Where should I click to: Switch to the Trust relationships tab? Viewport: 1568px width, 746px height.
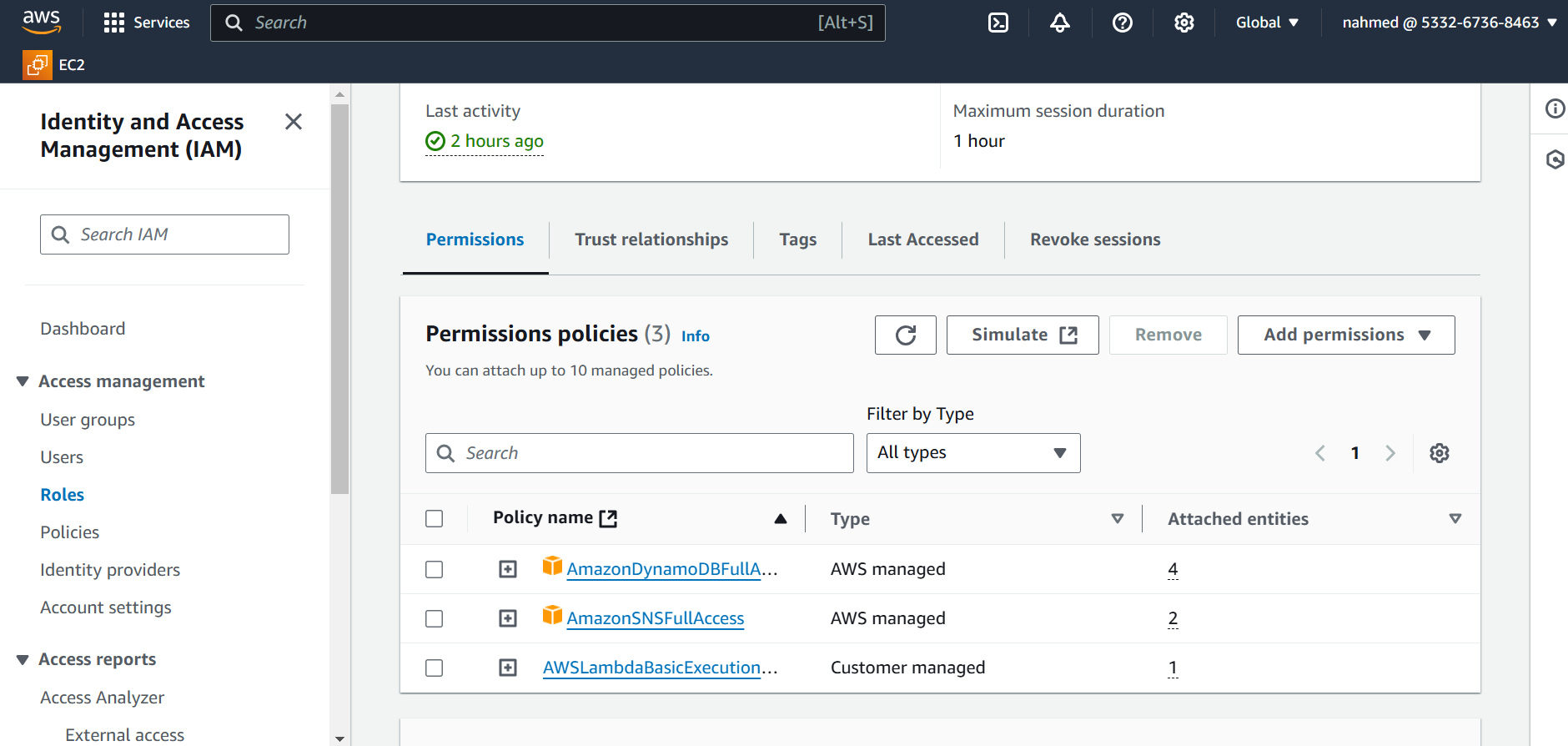[651, 239]
